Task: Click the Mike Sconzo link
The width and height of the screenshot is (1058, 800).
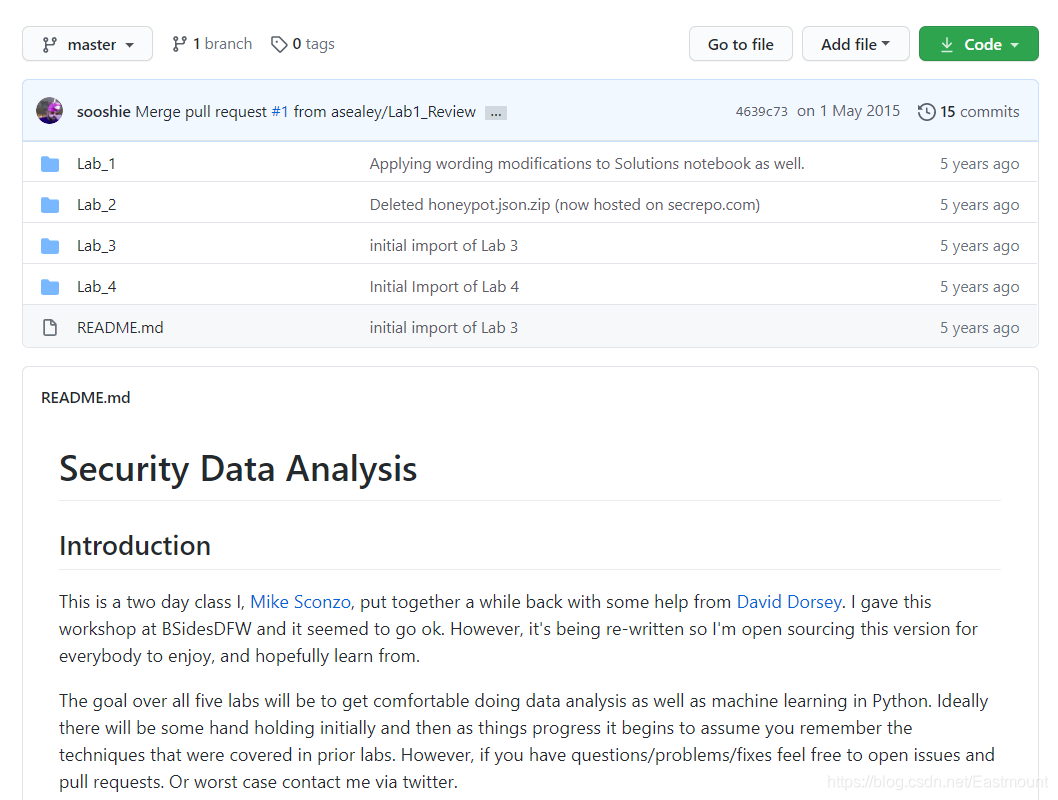Action: click(300, 602)
